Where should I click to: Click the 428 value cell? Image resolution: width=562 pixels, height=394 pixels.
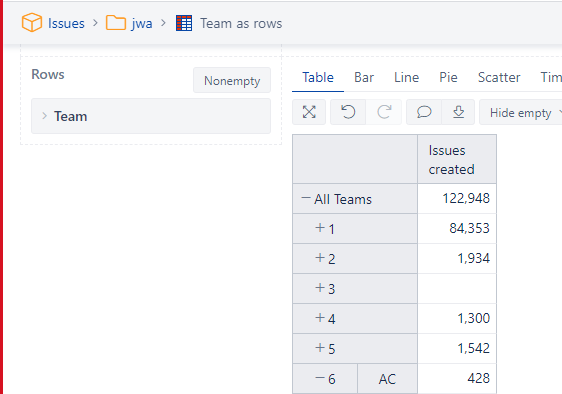pyautogui.click(x=457, y=379)
